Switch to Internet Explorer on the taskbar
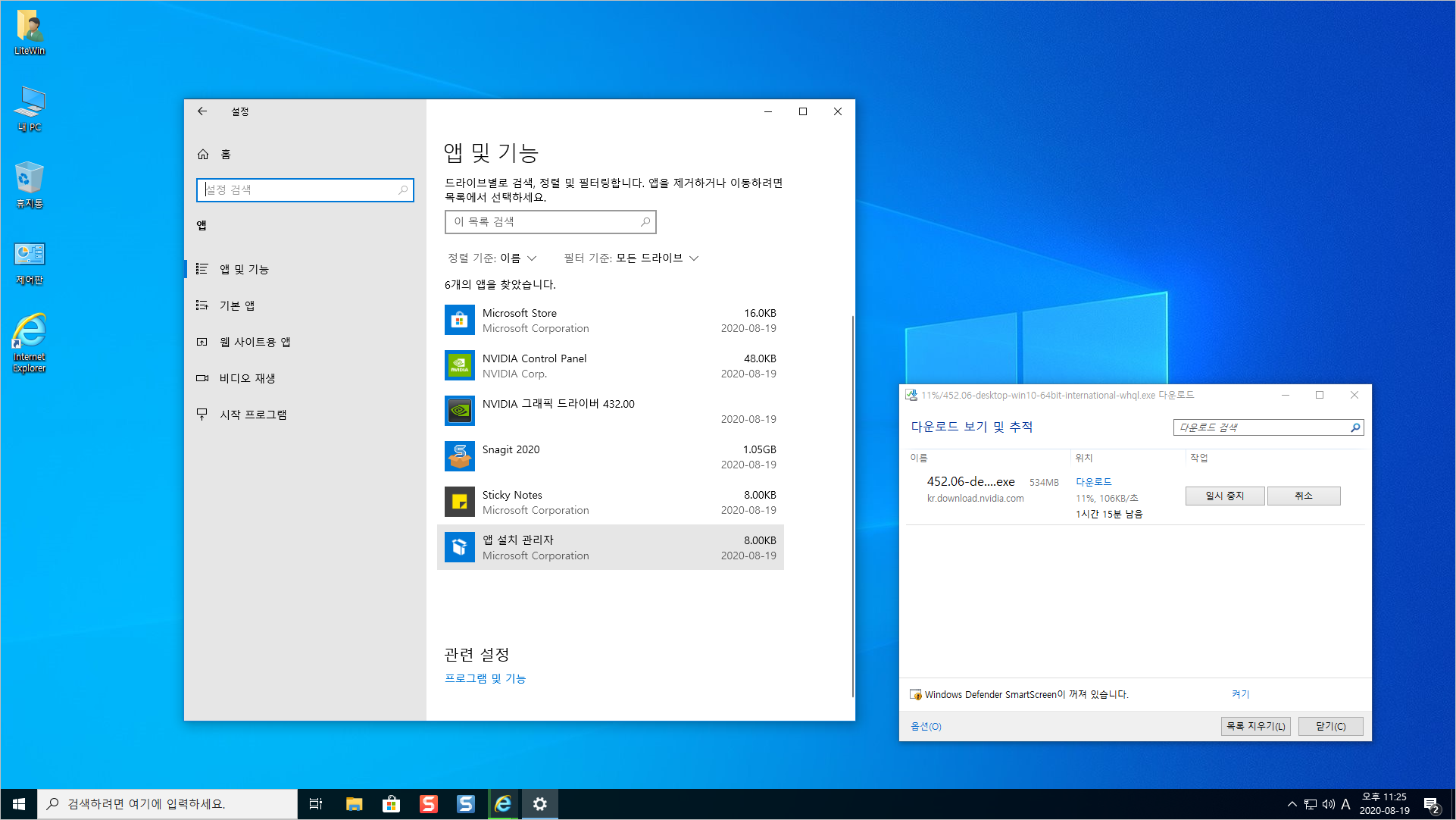The height and width of the screenshot is (820, 1456). point(503,804)
